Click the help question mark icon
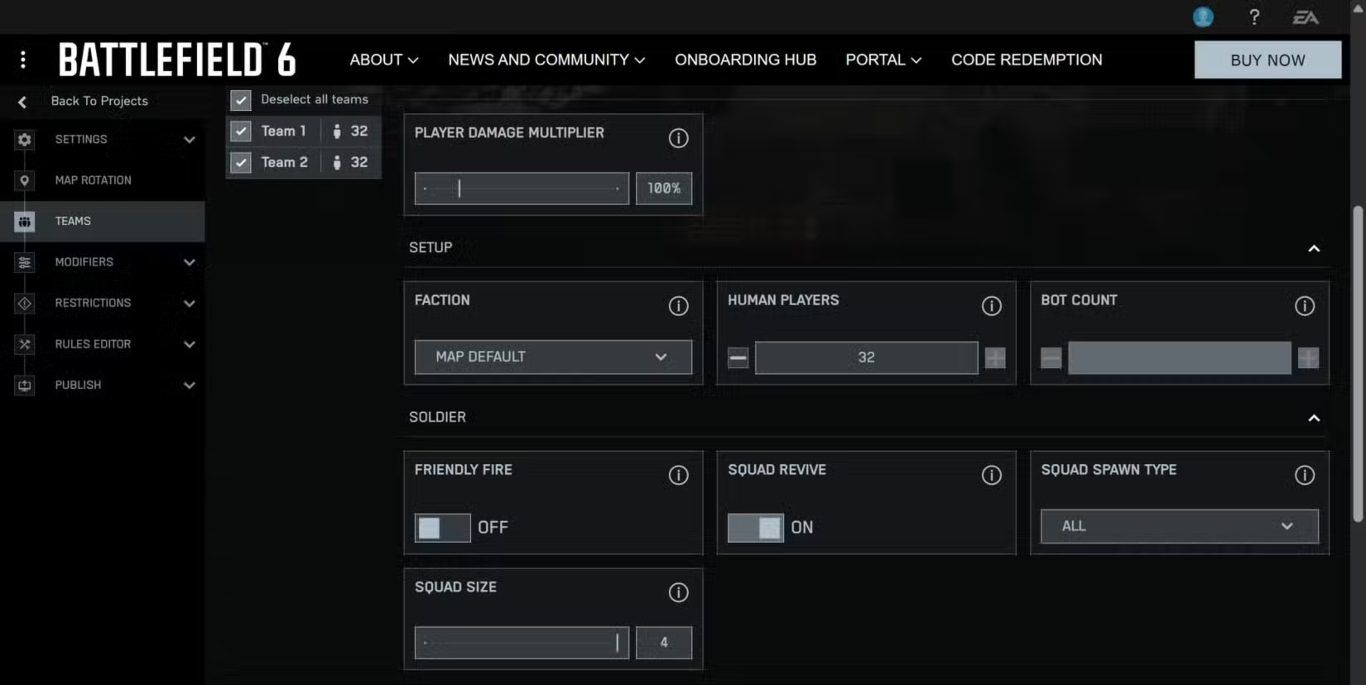The height and width of the screenshot is (685, 1366). coord(1254,17)
